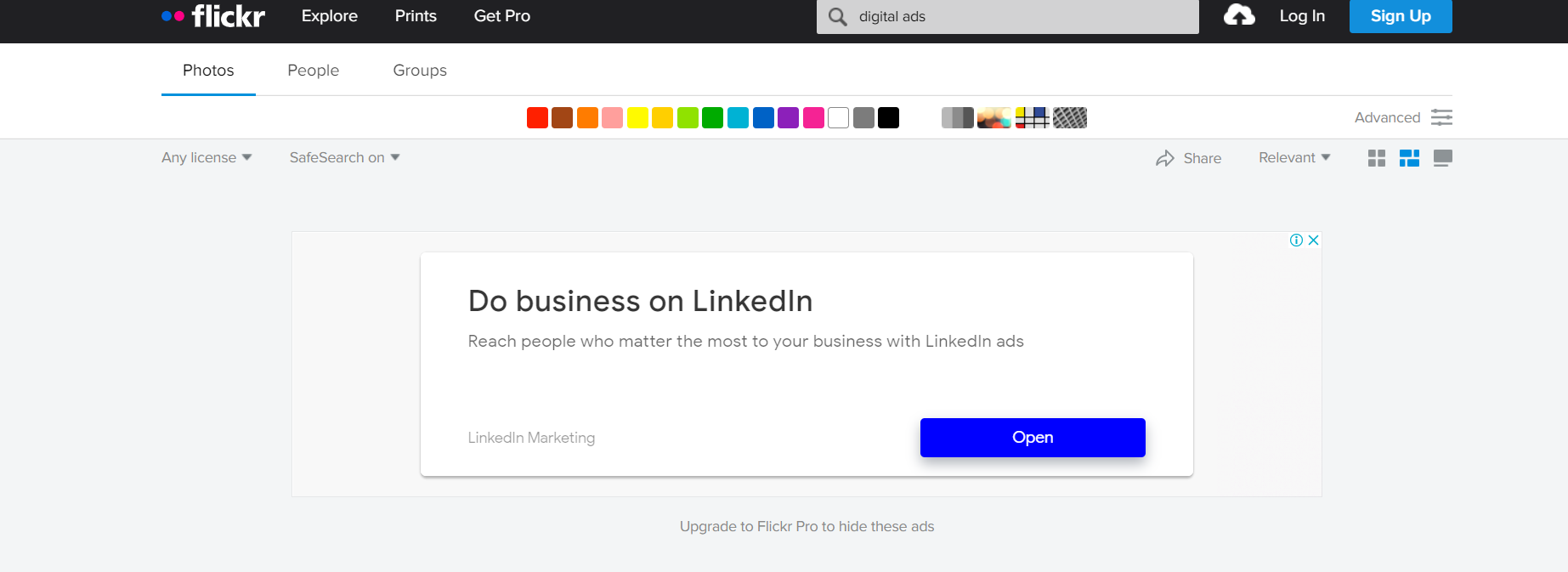Screen dimensions: 1568x572
Task: Switch to the story view icon
Action: click(1443, 158)
